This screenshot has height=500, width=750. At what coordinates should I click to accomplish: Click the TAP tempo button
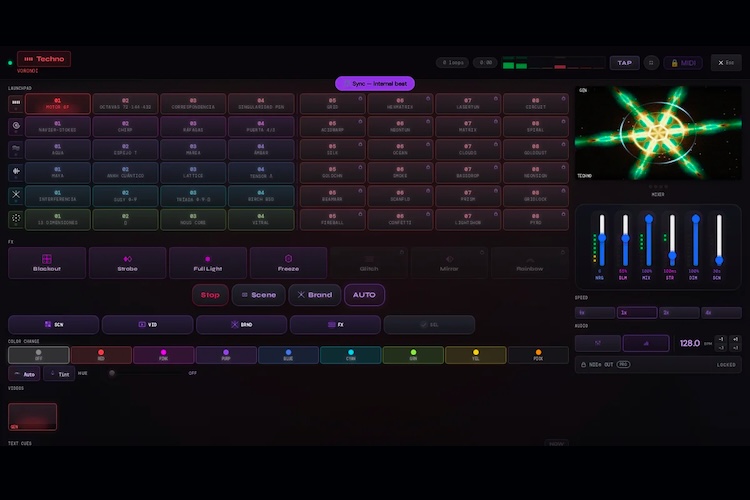pos(624,63)
